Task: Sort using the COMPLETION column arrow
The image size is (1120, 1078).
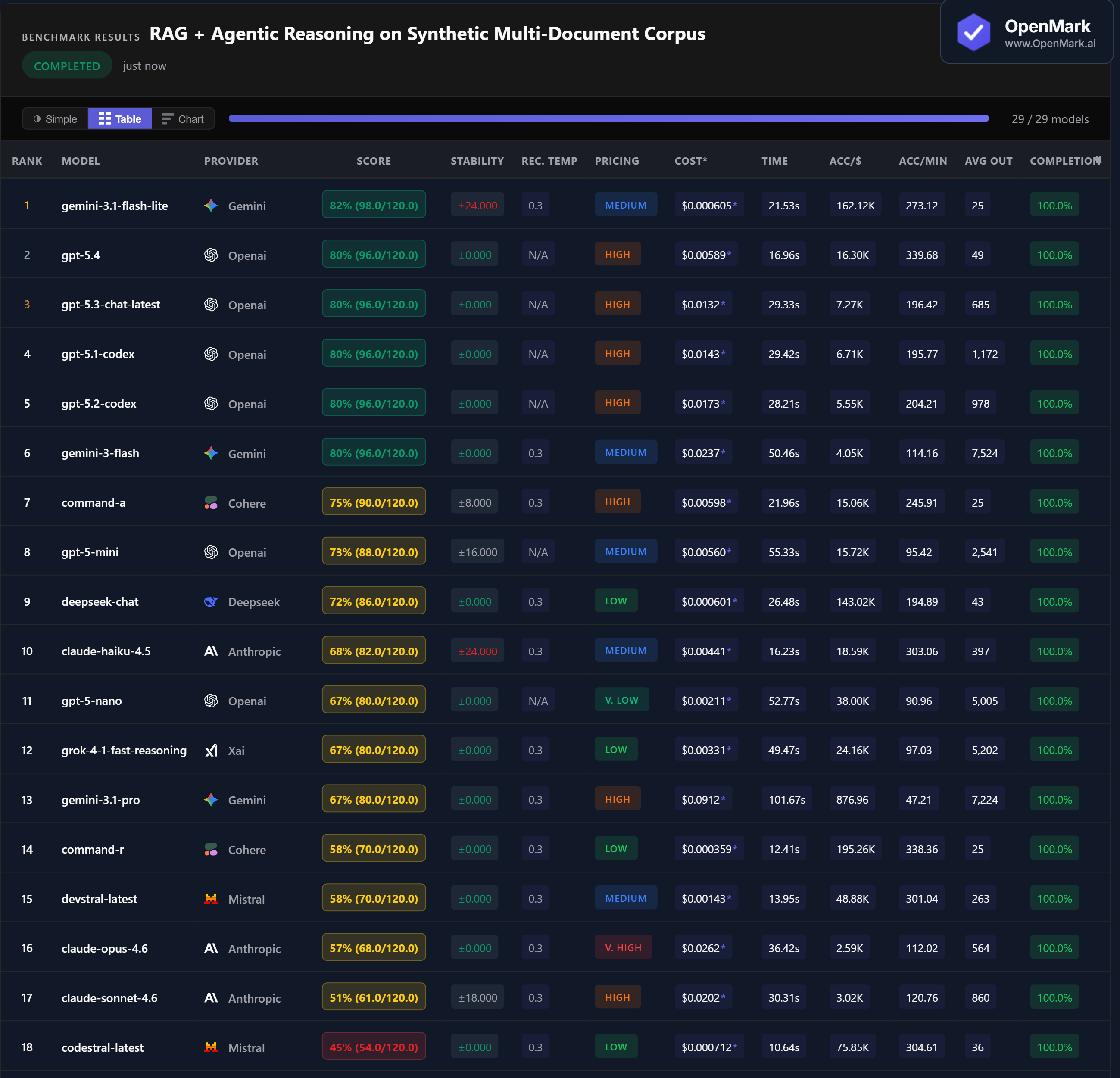Action: pos(1098,160)
